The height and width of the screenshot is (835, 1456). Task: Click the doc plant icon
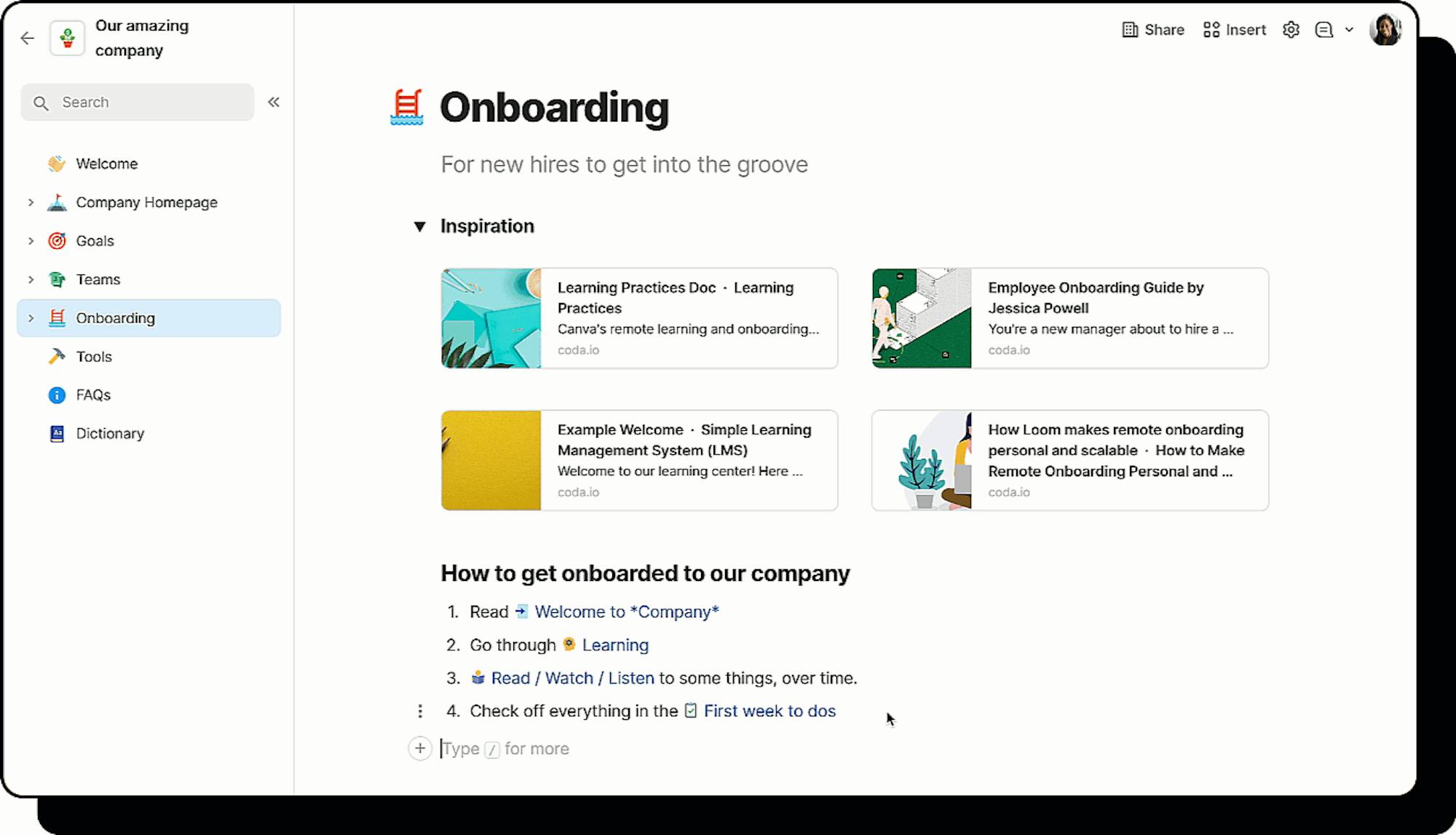pos(68,38)
